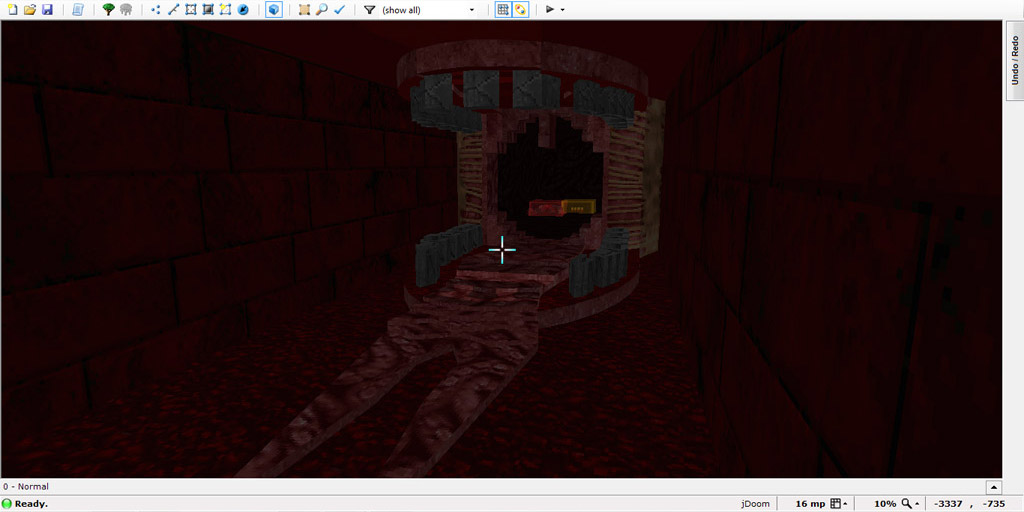Select the Brightness mode icon
The width and height of the screenshot is (1024, 512).
click(208, 10)
